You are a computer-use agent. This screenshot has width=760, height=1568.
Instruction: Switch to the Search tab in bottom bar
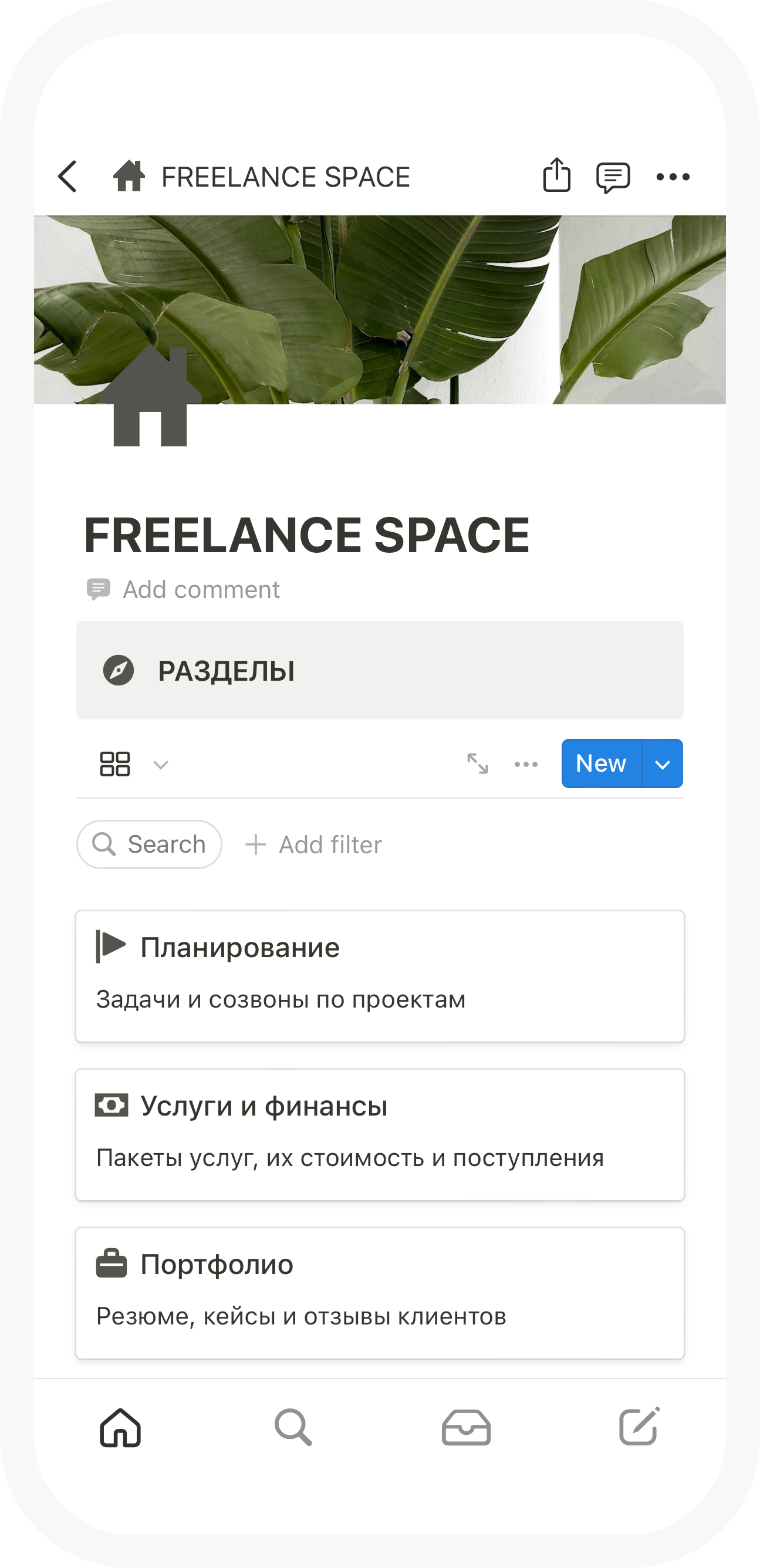293,1427
